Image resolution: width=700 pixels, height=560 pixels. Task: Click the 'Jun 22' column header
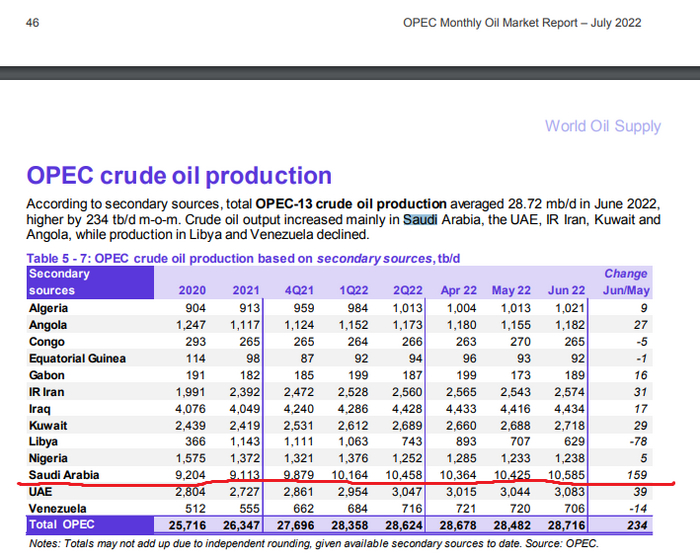[567, 290]
